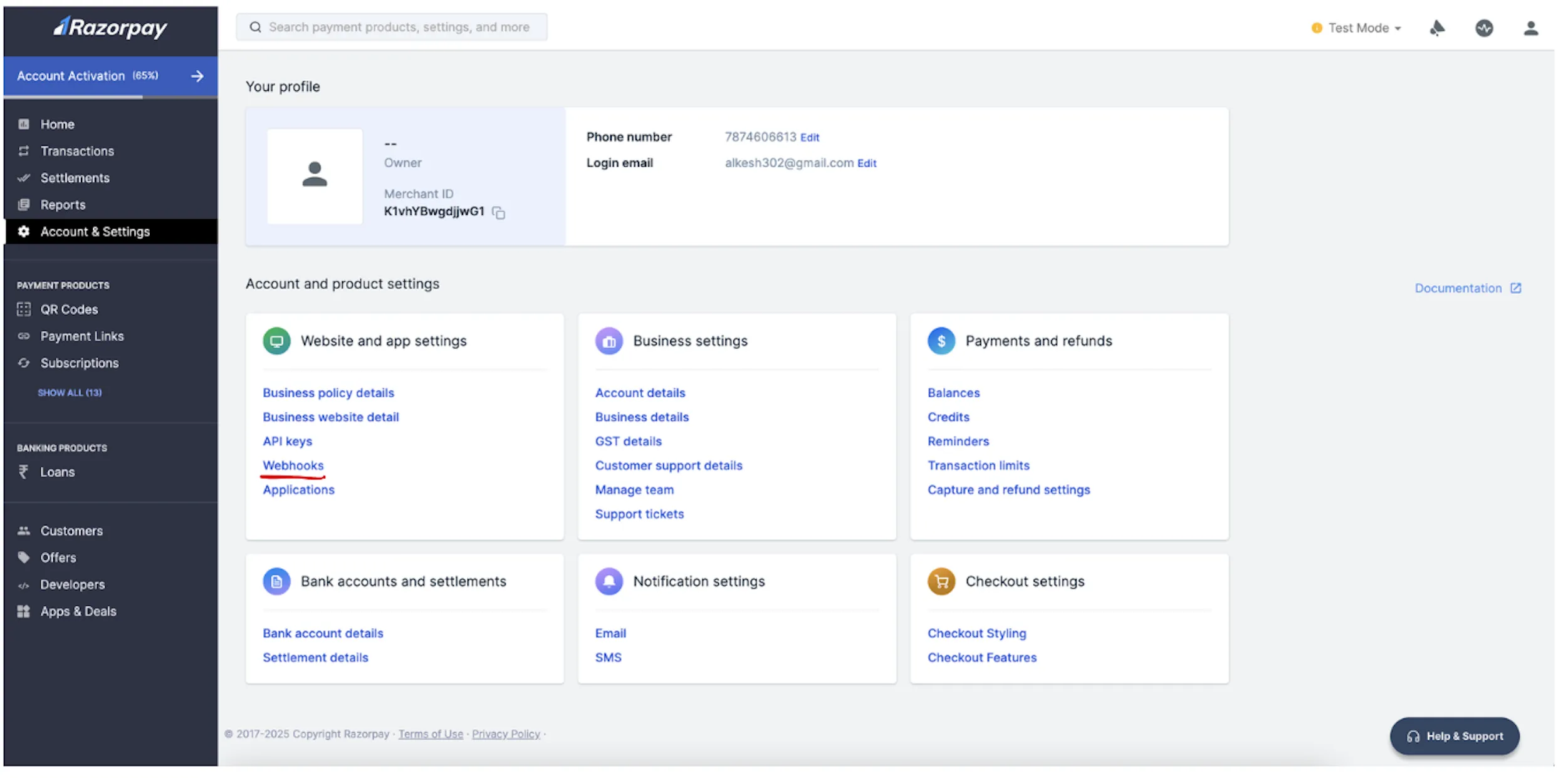Open the user profile icon in header

pos(1531,28)
